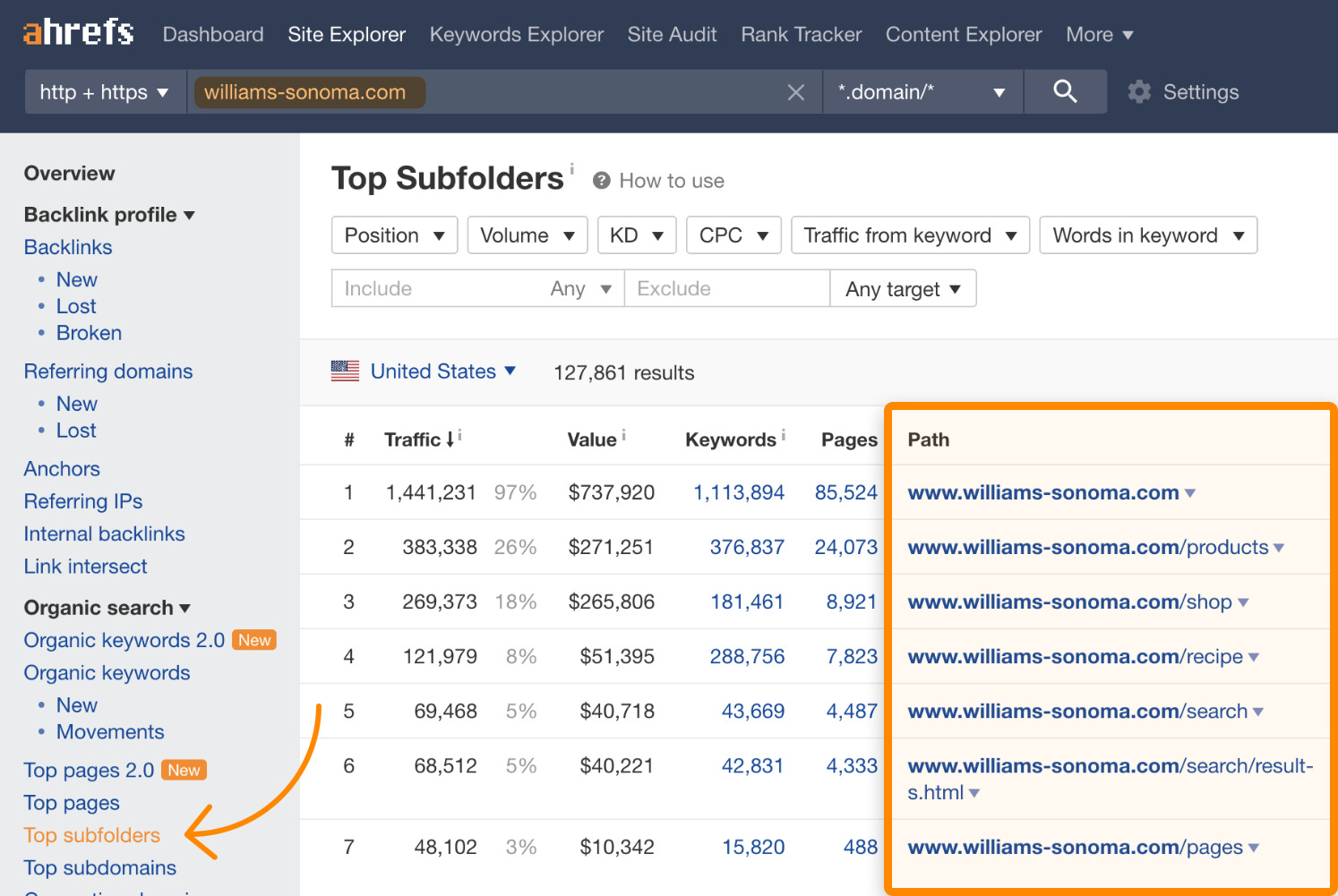Image resolution: width=1338 pixels, height=896 pixels.
Task: Open the More menu in navigation
Action: click(x=1099, y=35)
